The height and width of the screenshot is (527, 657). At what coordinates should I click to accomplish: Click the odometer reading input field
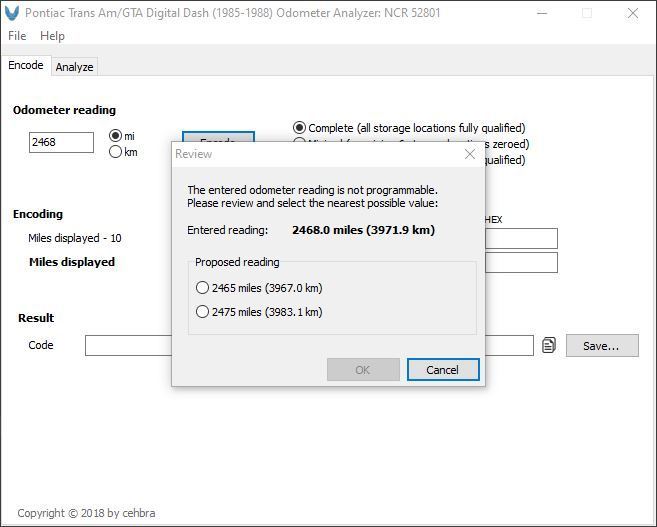tap(61, 142)
